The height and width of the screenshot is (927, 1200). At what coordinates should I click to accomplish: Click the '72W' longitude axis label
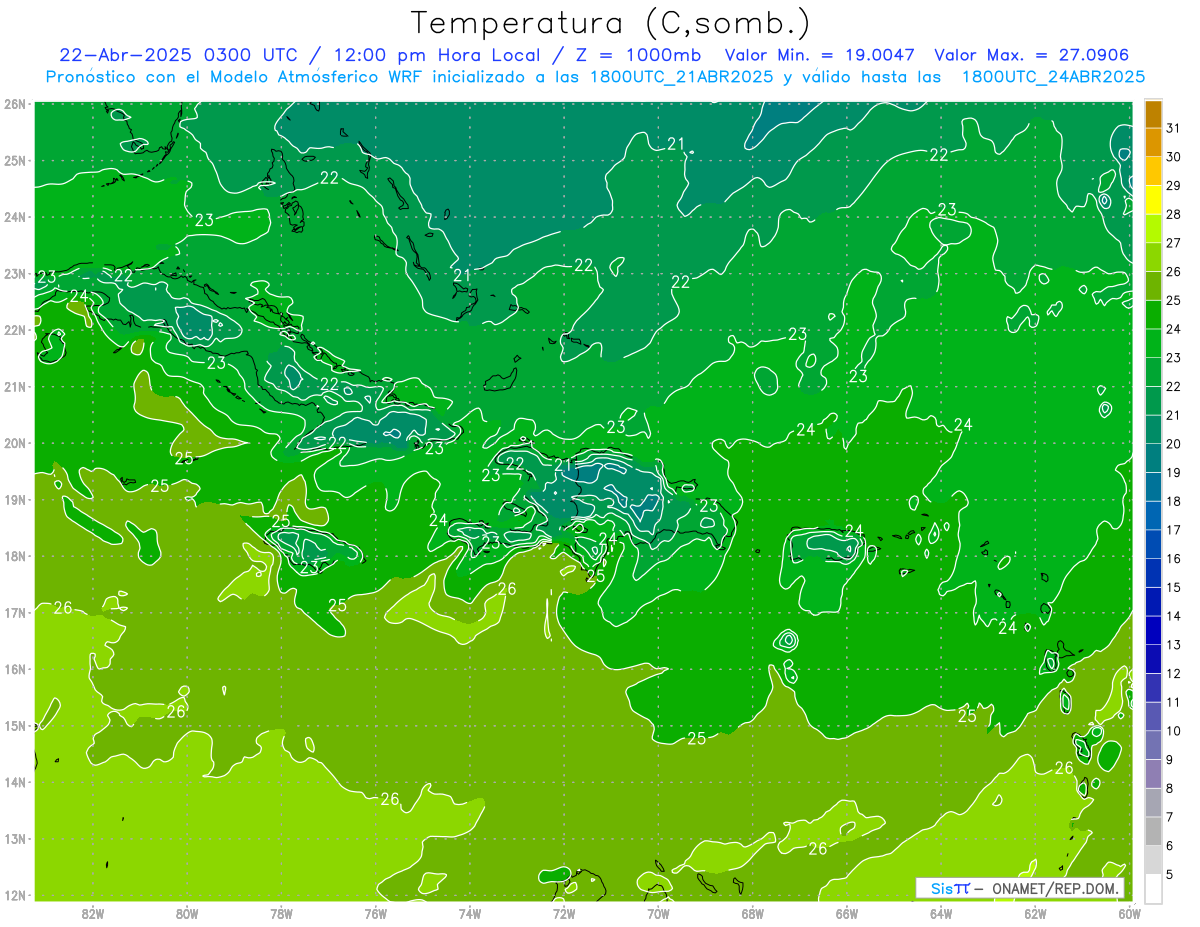point(564,913)
